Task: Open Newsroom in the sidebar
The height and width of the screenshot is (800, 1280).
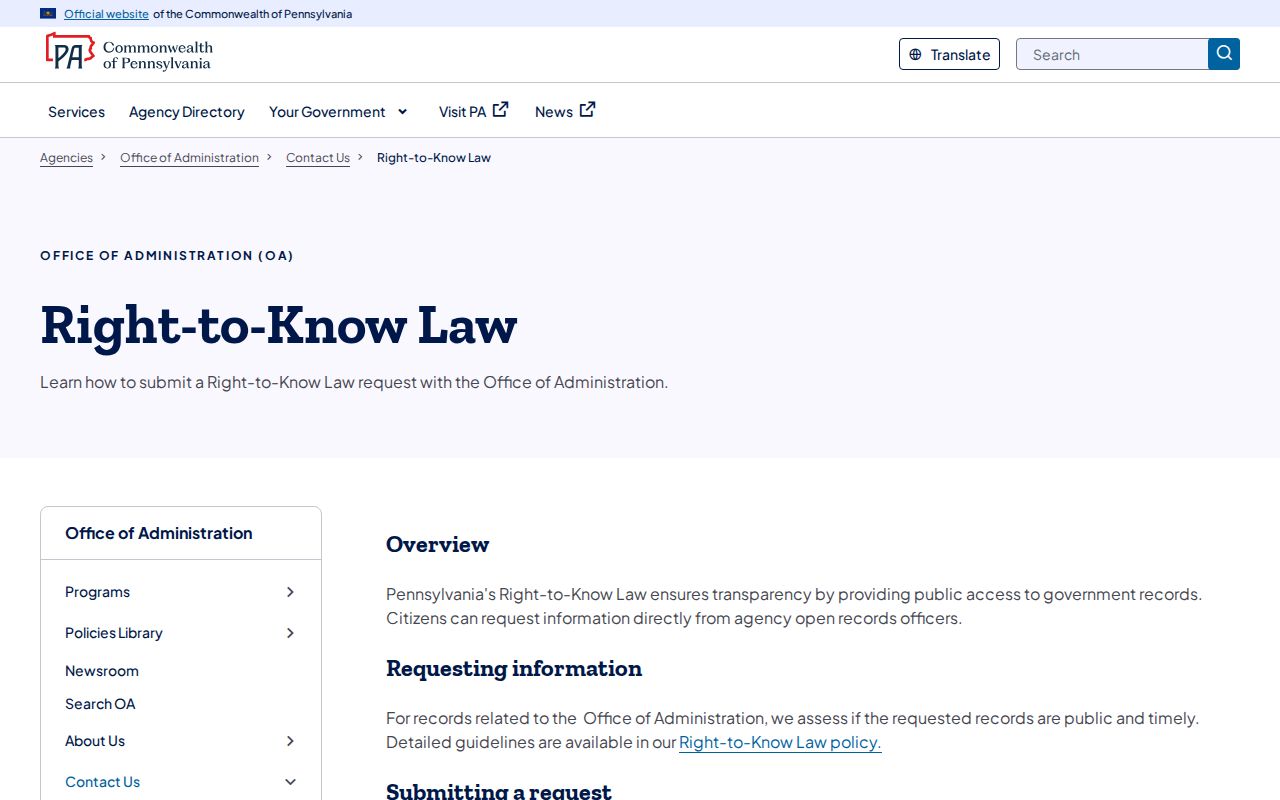Action: click(x=102, y=671)
